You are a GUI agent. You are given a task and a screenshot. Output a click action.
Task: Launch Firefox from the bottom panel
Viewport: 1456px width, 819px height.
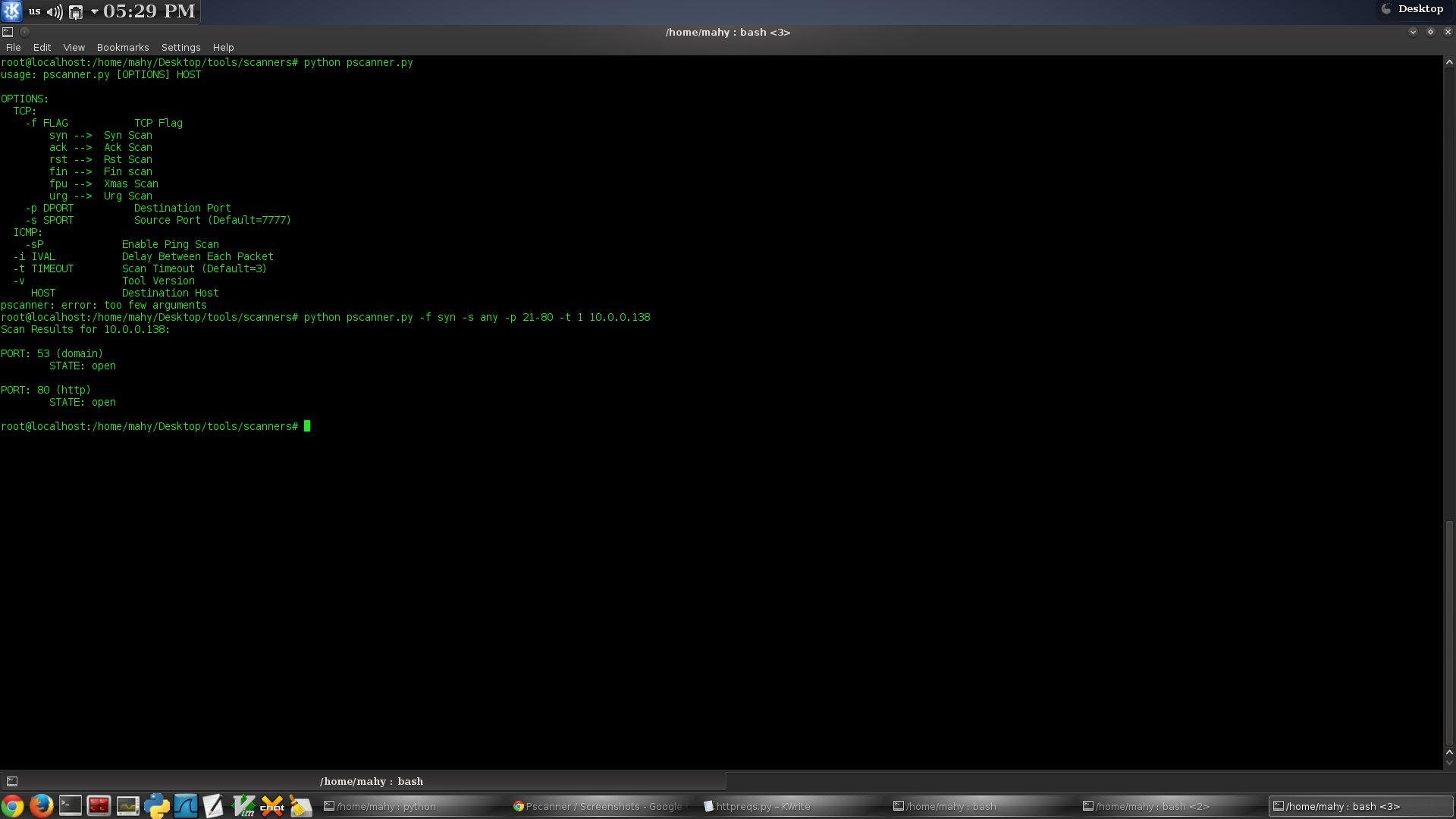[41, 805]
